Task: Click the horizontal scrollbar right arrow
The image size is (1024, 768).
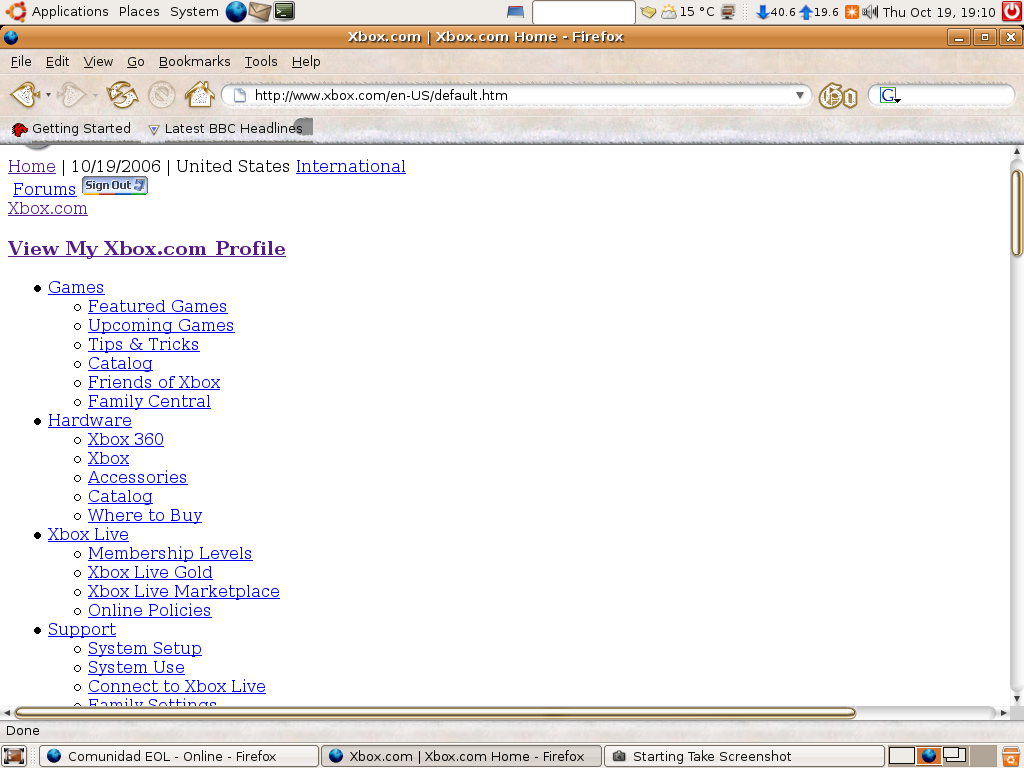Action: click(x=1004, y=712)
